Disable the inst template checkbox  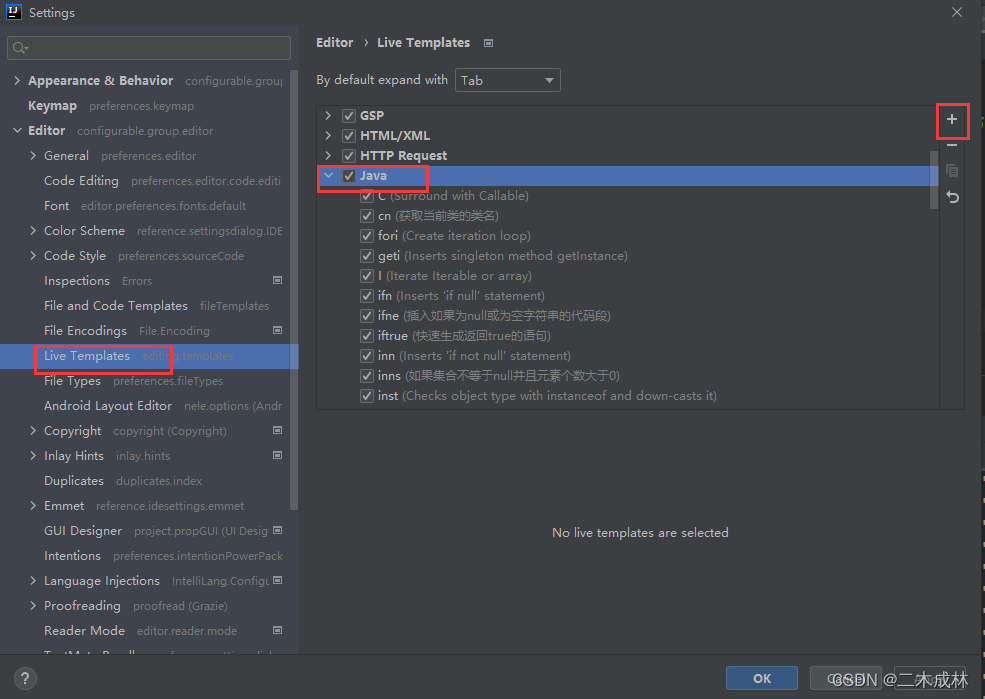367,396
